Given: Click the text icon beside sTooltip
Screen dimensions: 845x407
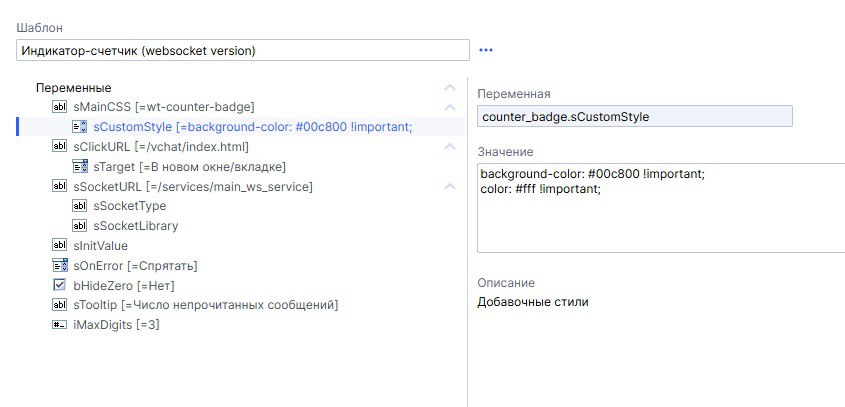Looking at the screenshot, I should point(59,305).
